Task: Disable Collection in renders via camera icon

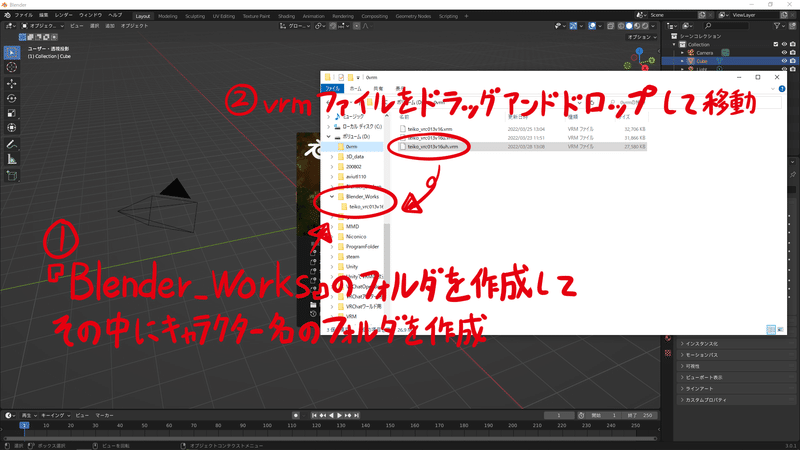Action: [792, 44]
